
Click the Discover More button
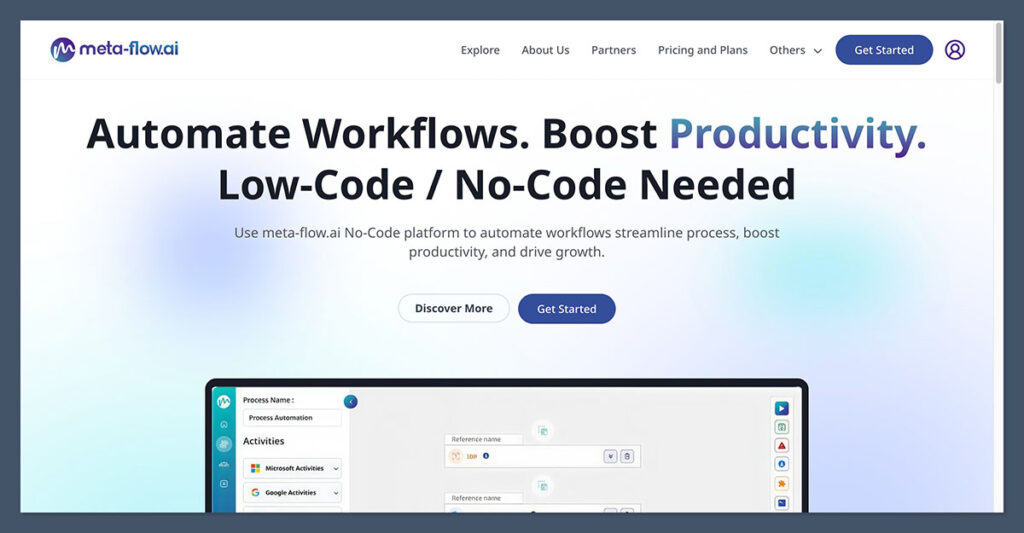point(454,308)
